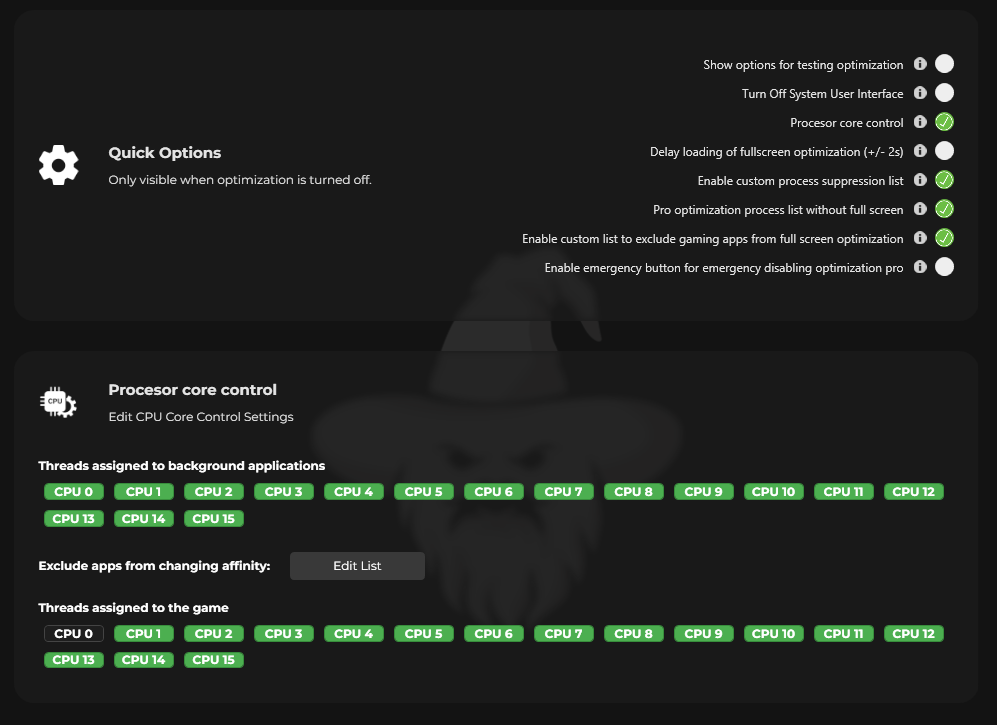The width and height of the screenshot is (997, 725).
Task: Click the Quick Options gear icon
Action: (x=58, y=164)
